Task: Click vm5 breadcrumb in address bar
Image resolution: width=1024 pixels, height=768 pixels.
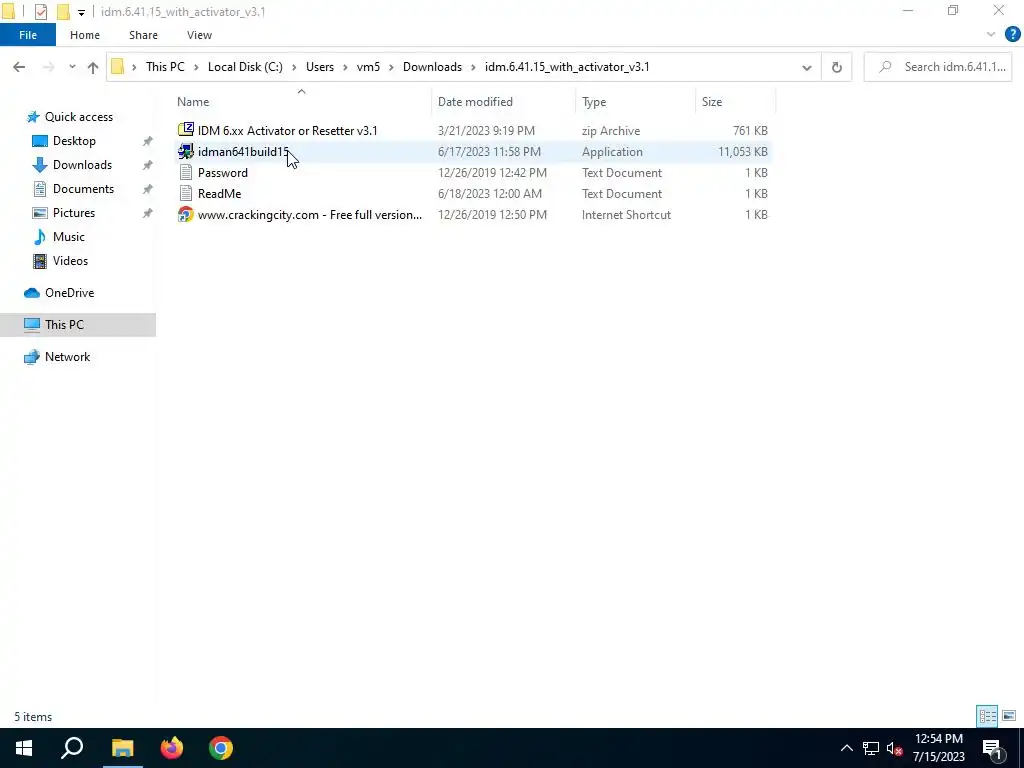Action: [x=368, y=67]
